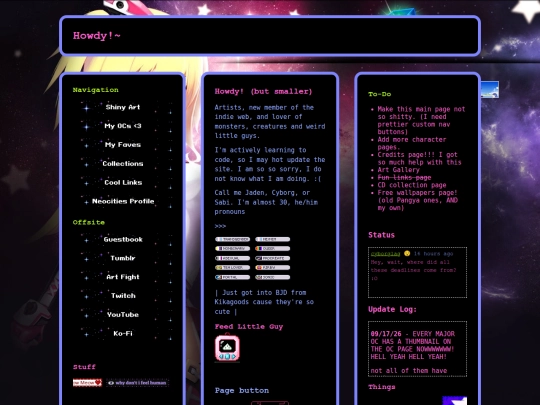Click the badge right of Tea Lover
The width and height of the screenshot is (540, 405).
click(x=272, y=268)
